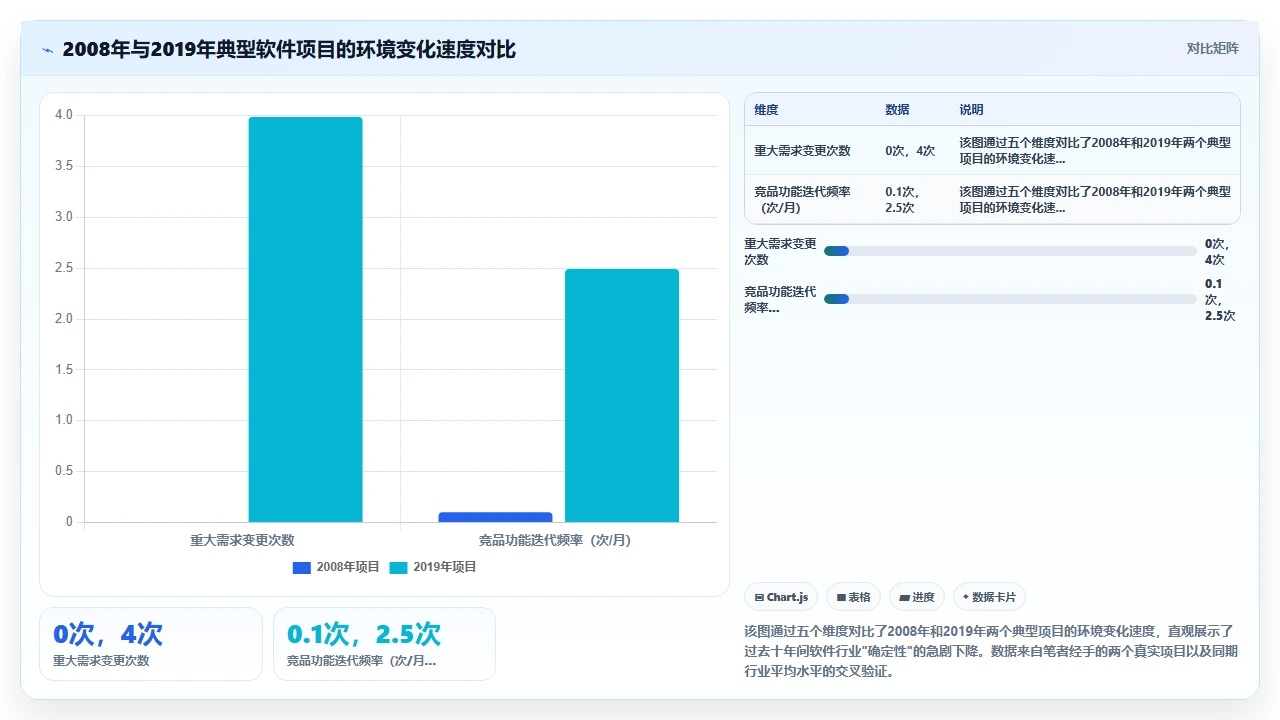Click x-axis label 重大需求变更次数
This screenshot has height=720, width=1280.
pos(242,540)
